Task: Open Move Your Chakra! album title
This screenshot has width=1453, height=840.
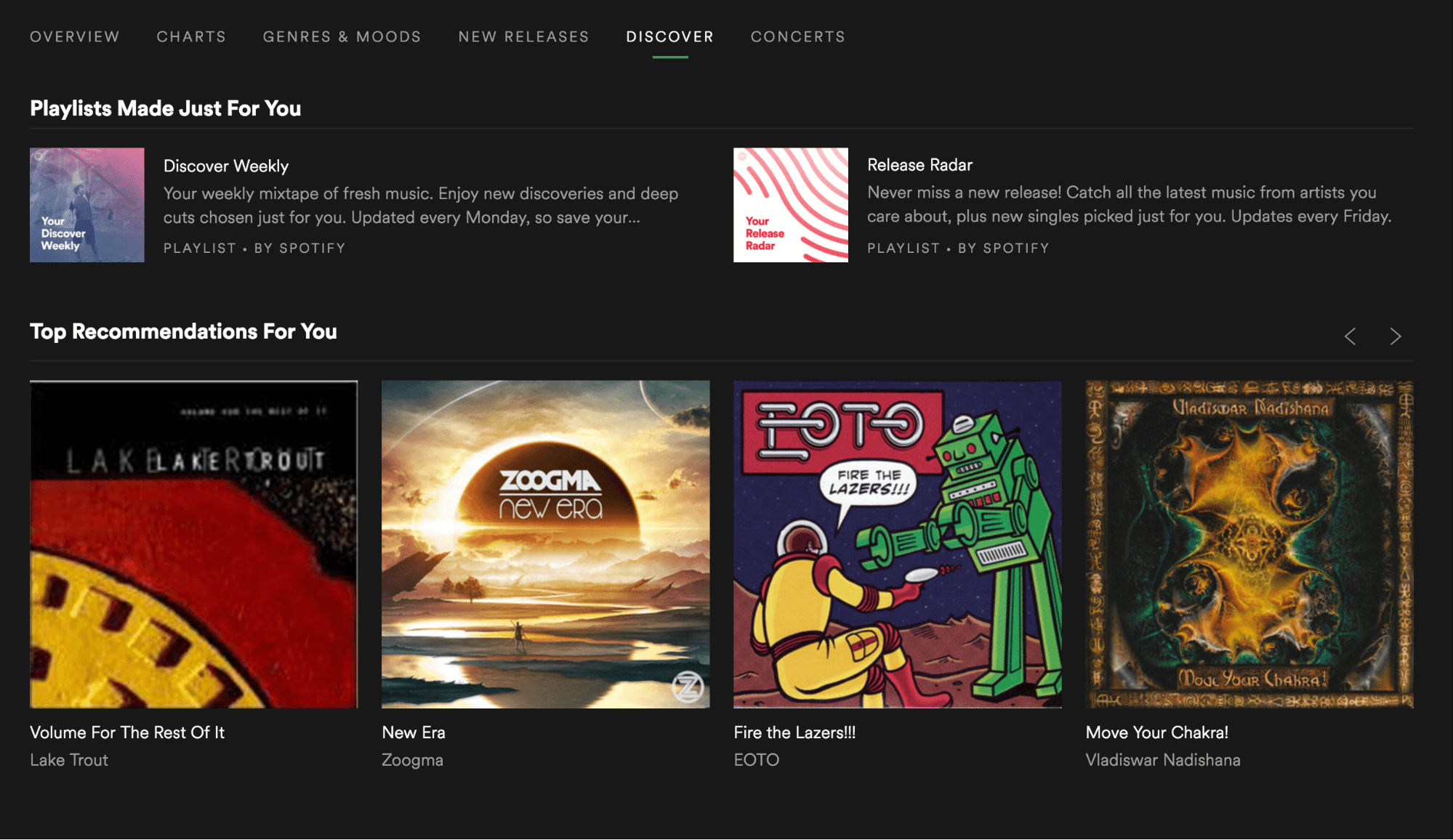Action: pyautogui.click(x=1157, y=732)
